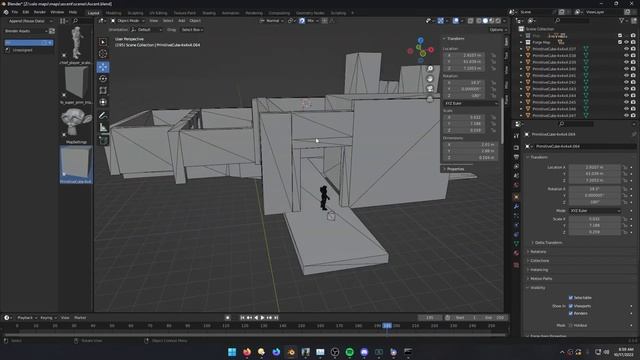
Task: Switch to solid viewport shading
Action: (485, 21)
